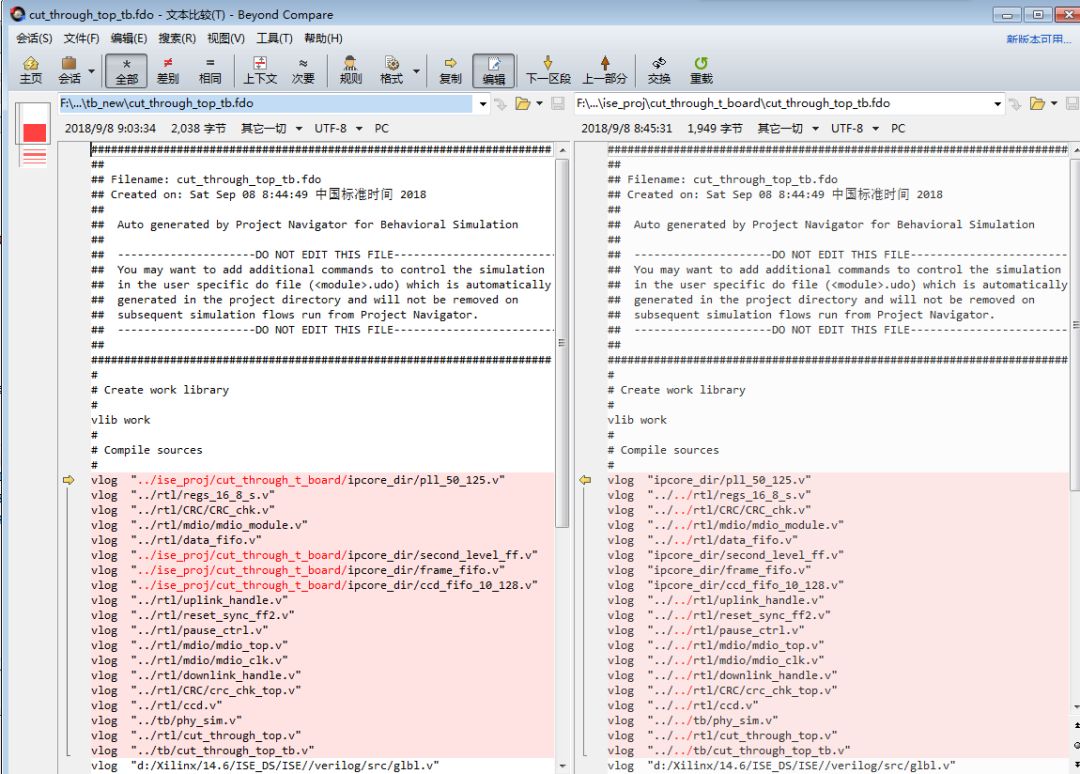Viewport: 1080px width, 774px height.
Task: Open the 规则 rules tool
Action: point(351,70)
